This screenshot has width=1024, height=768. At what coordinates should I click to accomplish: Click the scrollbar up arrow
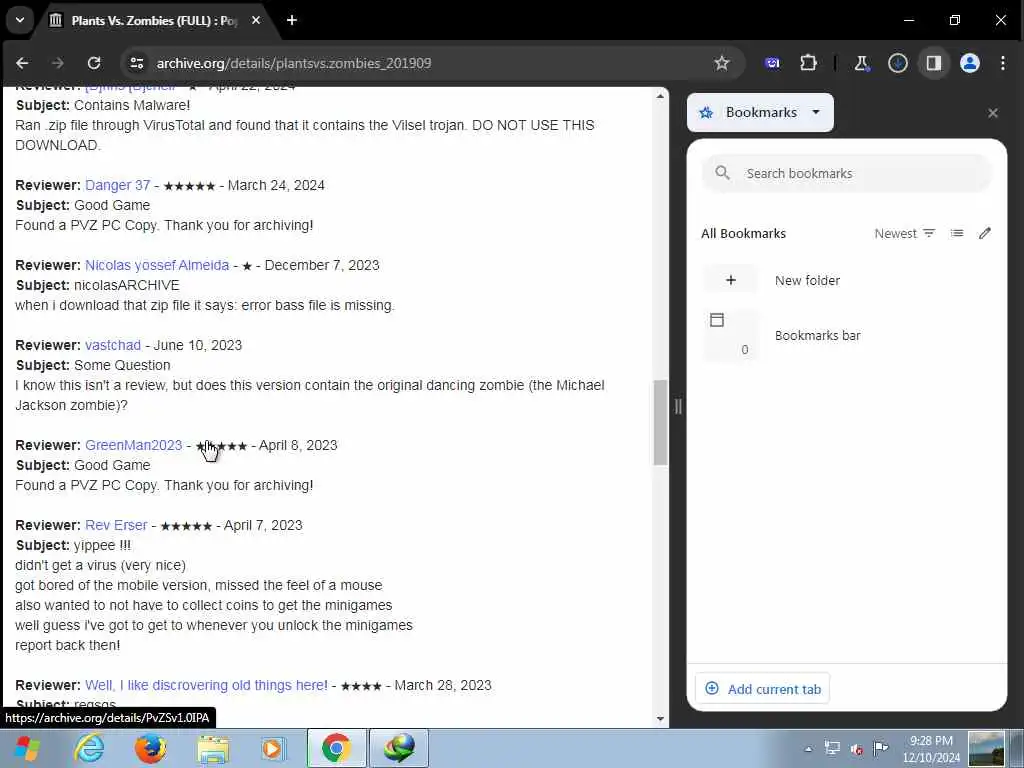(660, 96)
